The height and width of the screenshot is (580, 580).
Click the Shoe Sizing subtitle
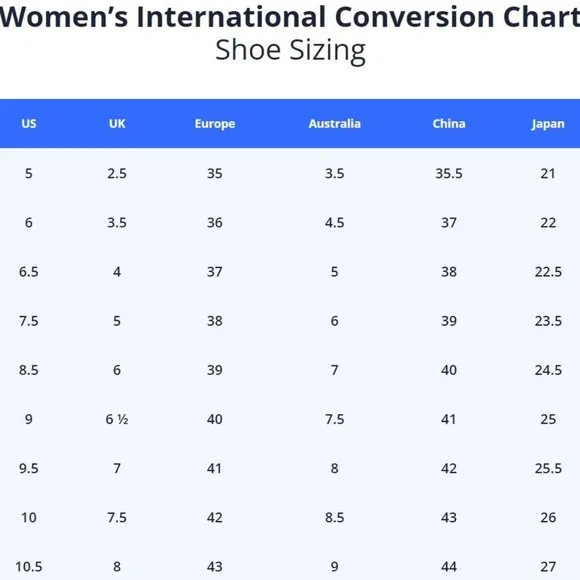point(290,51)
